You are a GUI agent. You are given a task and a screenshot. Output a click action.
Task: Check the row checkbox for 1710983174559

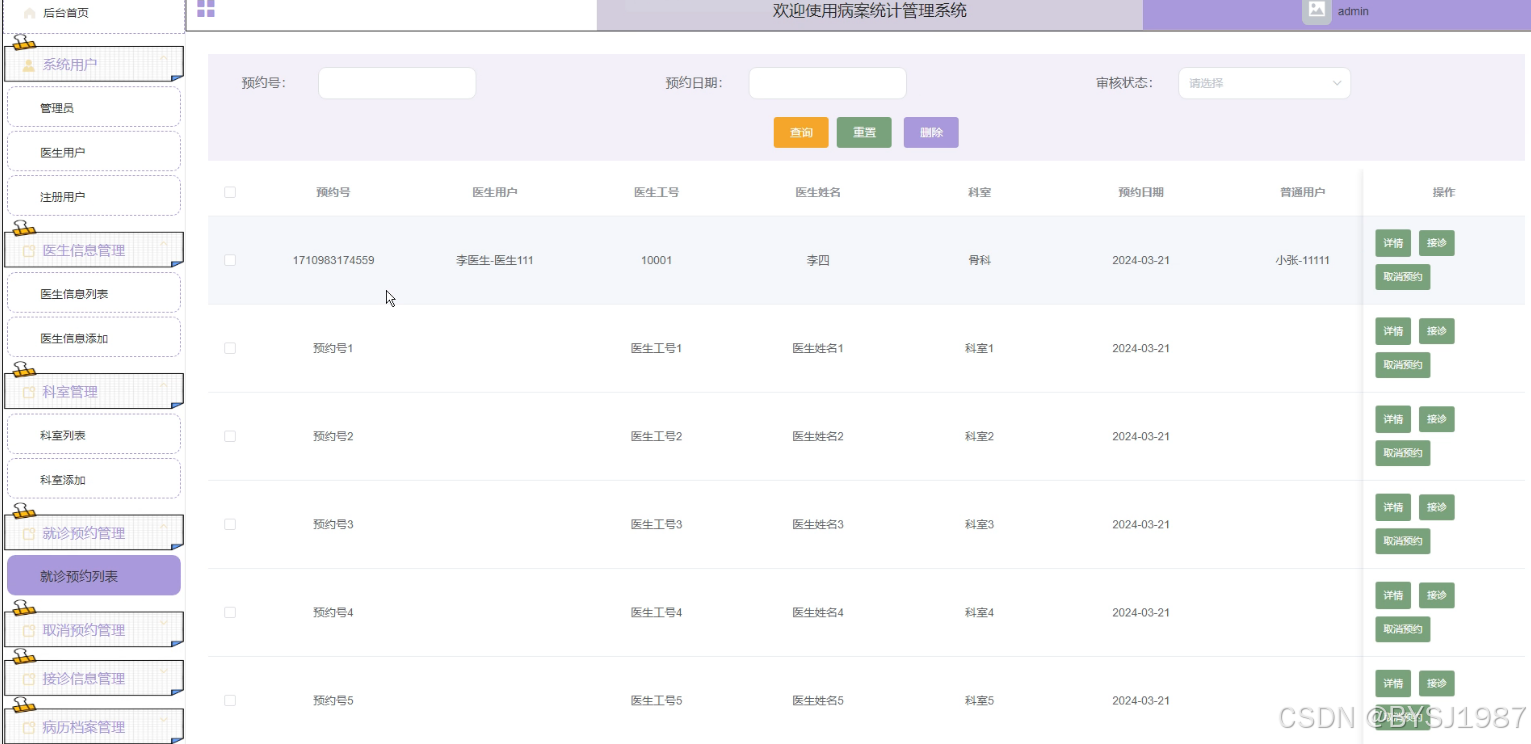[230, 260]
